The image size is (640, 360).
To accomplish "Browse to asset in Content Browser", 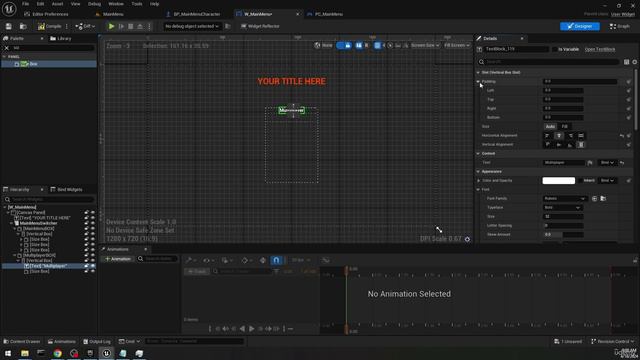I will click(x=23, y=26).
